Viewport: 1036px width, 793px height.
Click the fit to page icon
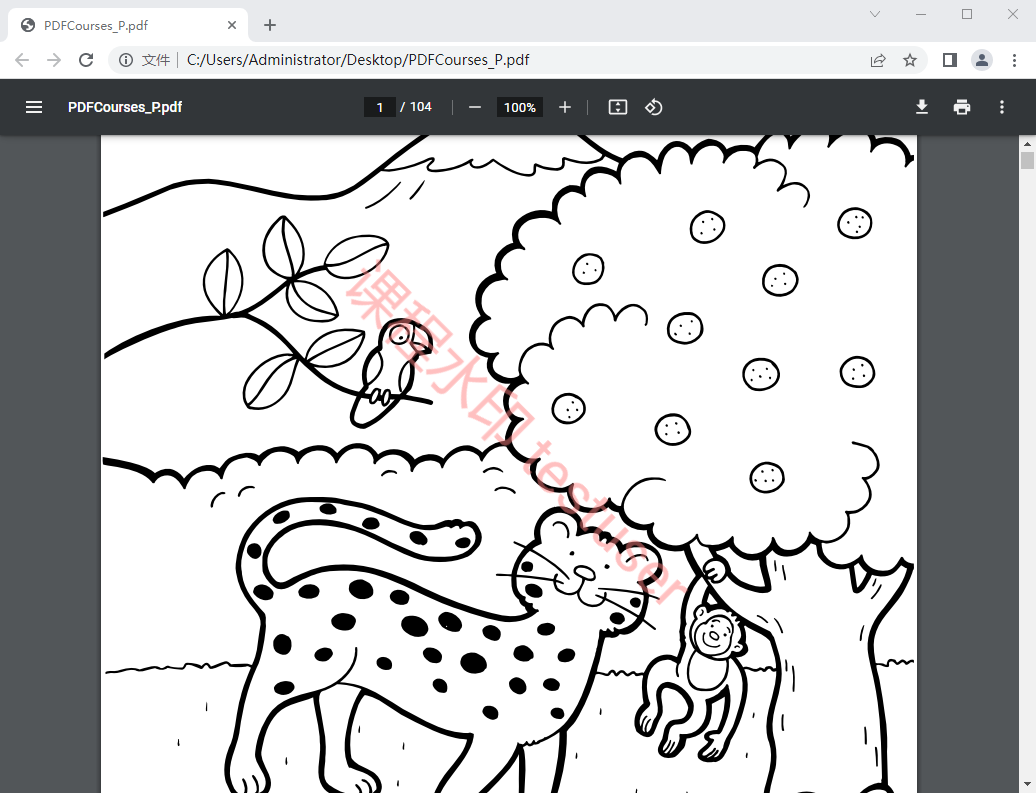618,107
